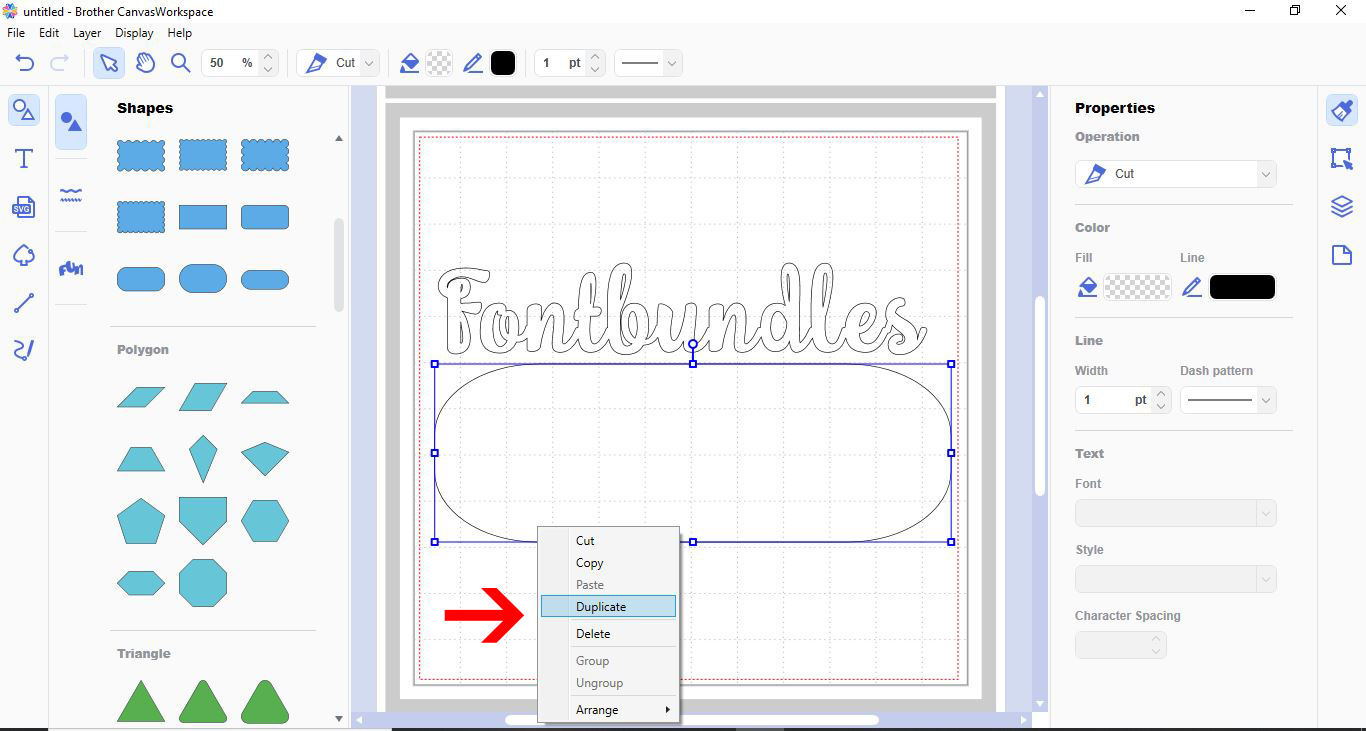Choose Cut from context menu

pyautogui.click(x=608, y=541)
